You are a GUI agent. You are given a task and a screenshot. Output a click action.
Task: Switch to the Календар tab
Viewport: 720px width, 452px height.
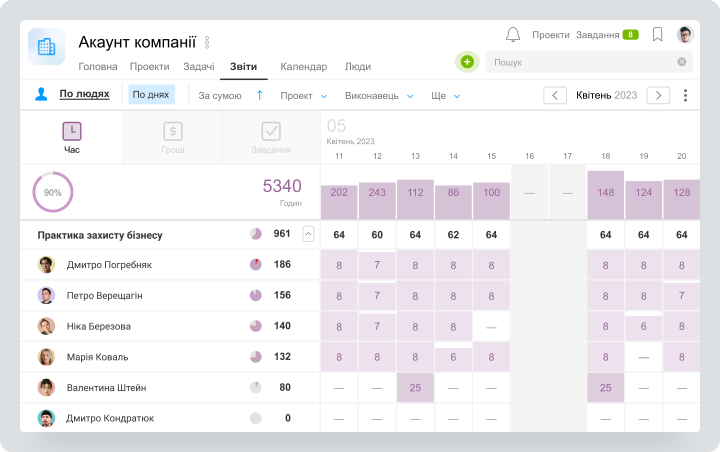pyautogui.click(x=304, y=67)
